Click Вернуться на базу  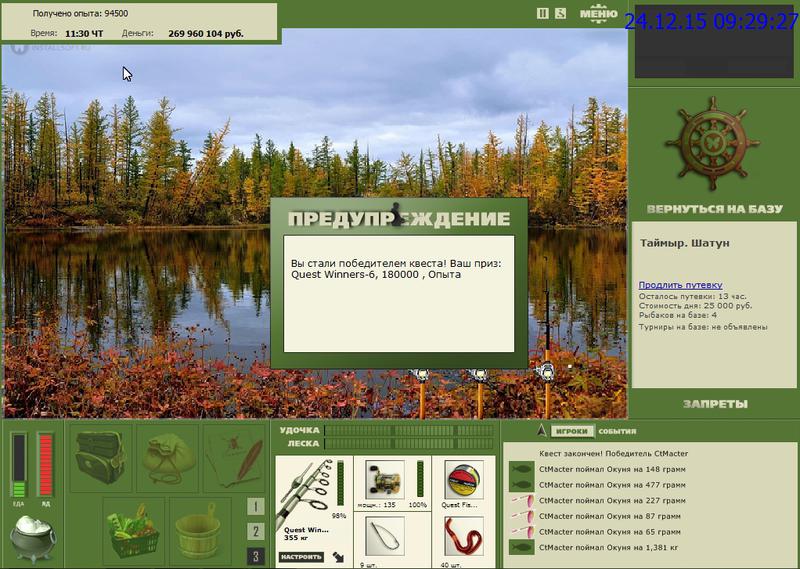point(714,209)
